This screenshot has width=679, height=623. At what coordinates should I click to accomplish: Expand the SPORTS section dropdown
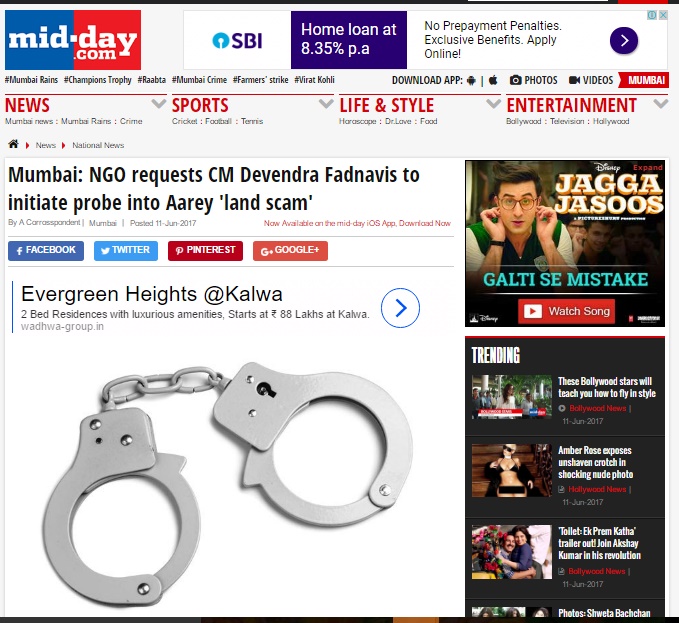pyautogui.click(x=326, y=104)
